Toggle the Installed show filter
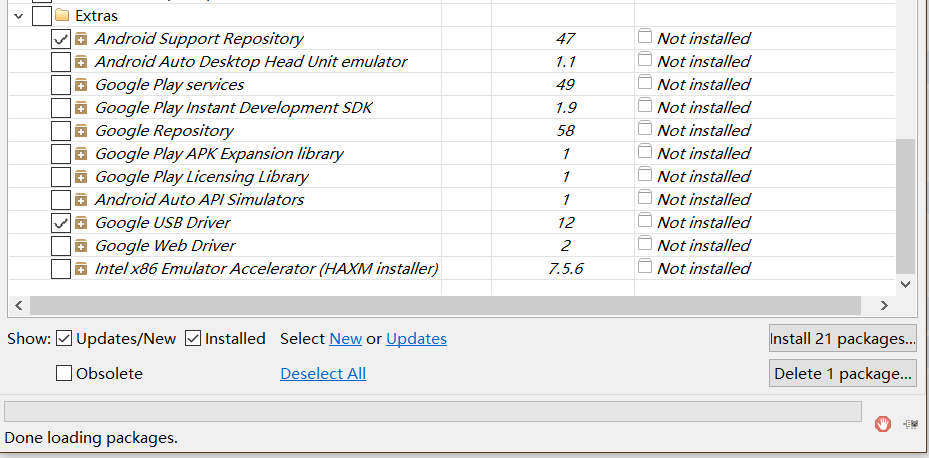The height and width of the screenshot is (458, 929). 193,339
